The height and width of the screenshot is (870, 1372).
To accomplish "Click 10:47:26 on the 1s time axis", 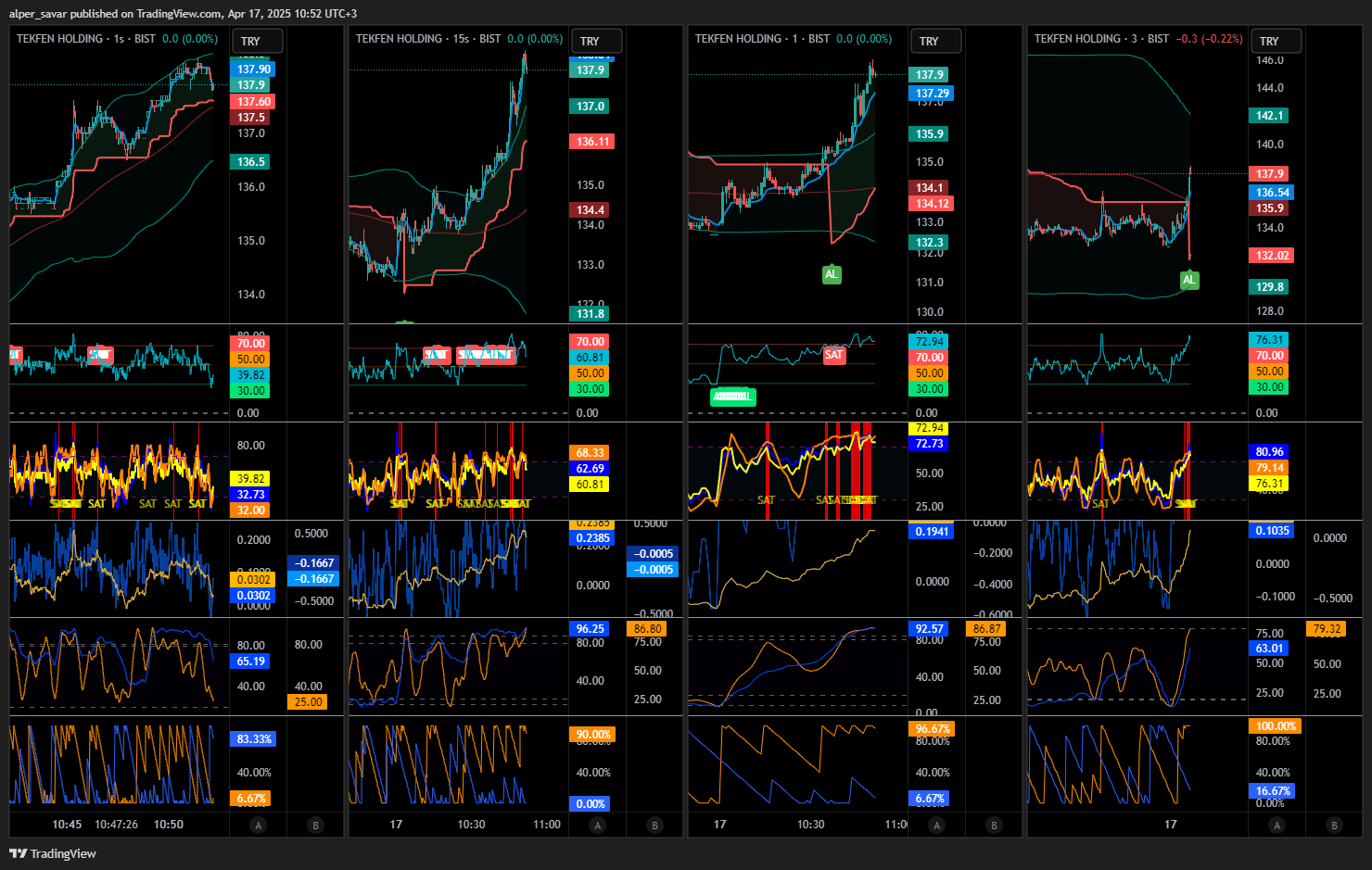I will pyautogui.click(x=116, y=825).
